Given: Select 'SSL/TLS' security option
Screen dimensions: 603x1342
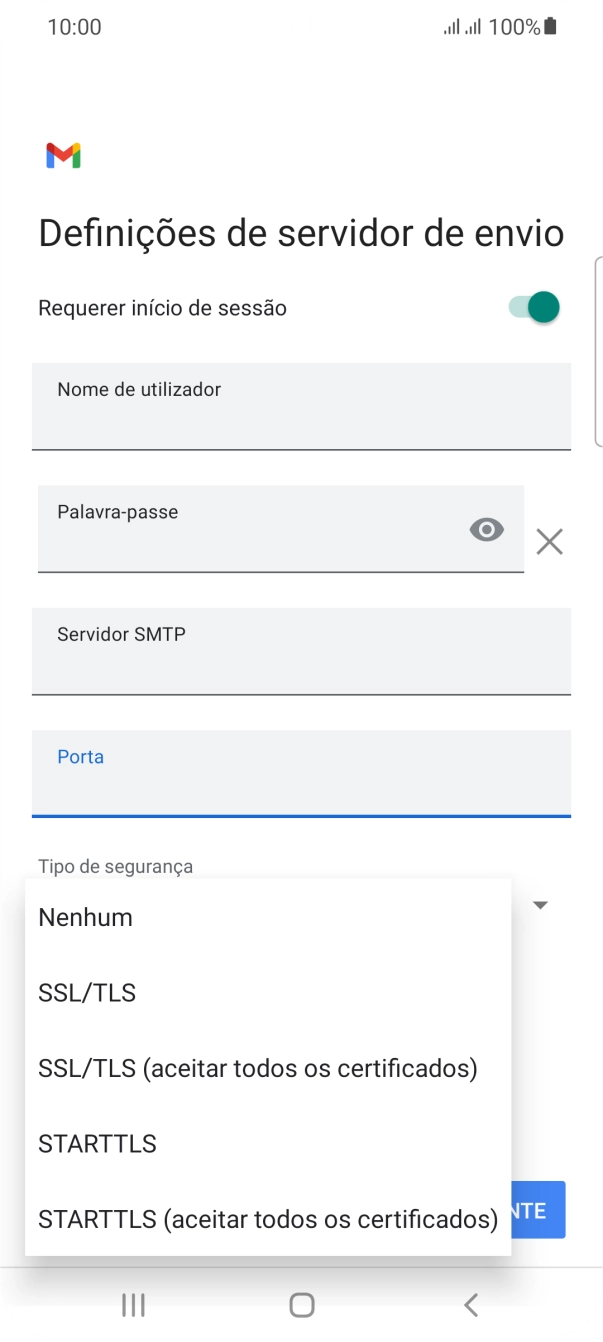Looking at the screenshot, I should click(86, 992).
